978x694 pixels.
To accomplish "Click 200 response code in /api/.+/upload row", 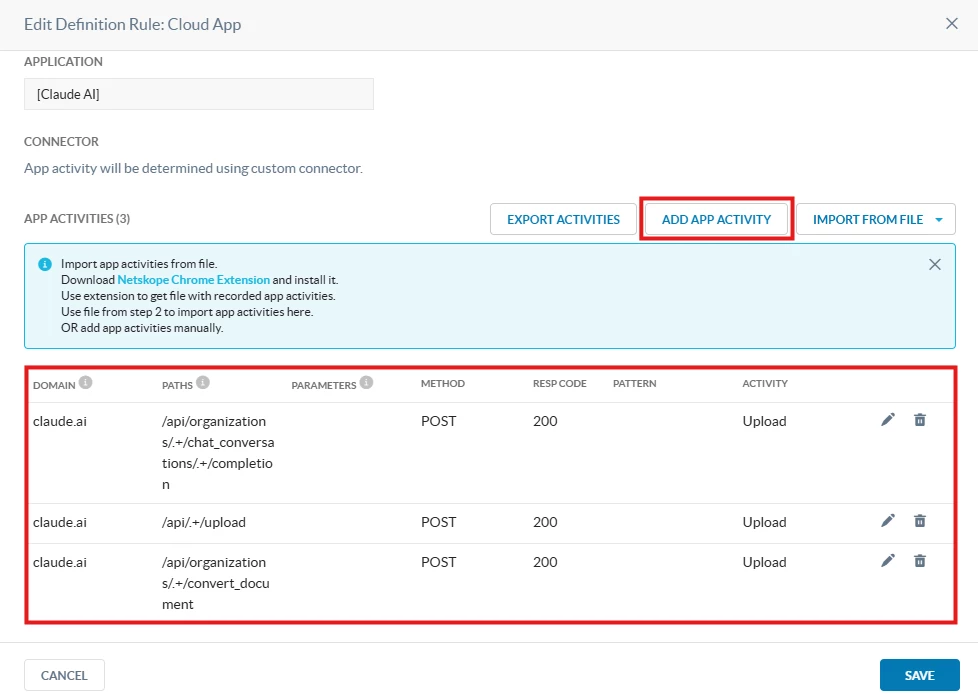I will tap(545, 523).
